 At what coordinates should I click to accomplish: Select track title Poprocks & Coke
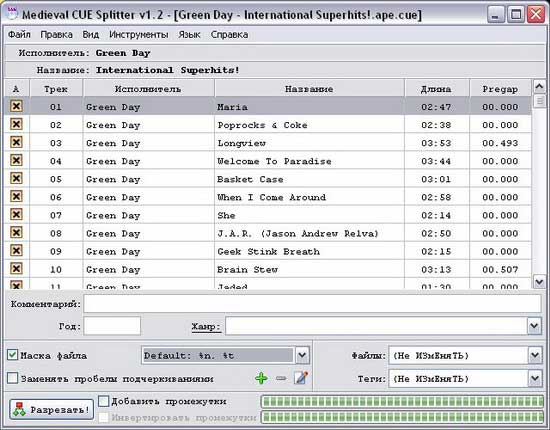pyautogui.click(x=262, y=125)
